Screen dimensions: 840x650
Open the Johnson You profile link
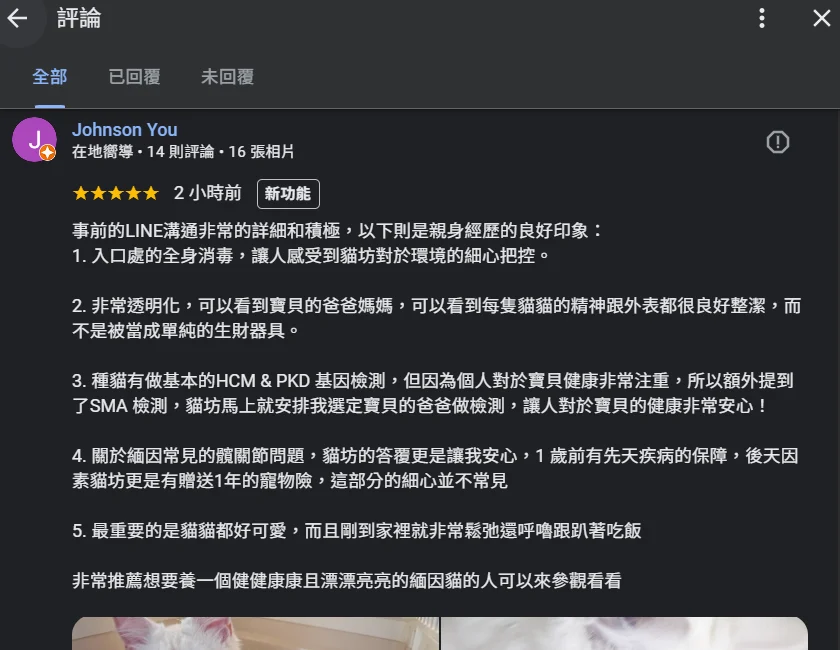[125, 130]
